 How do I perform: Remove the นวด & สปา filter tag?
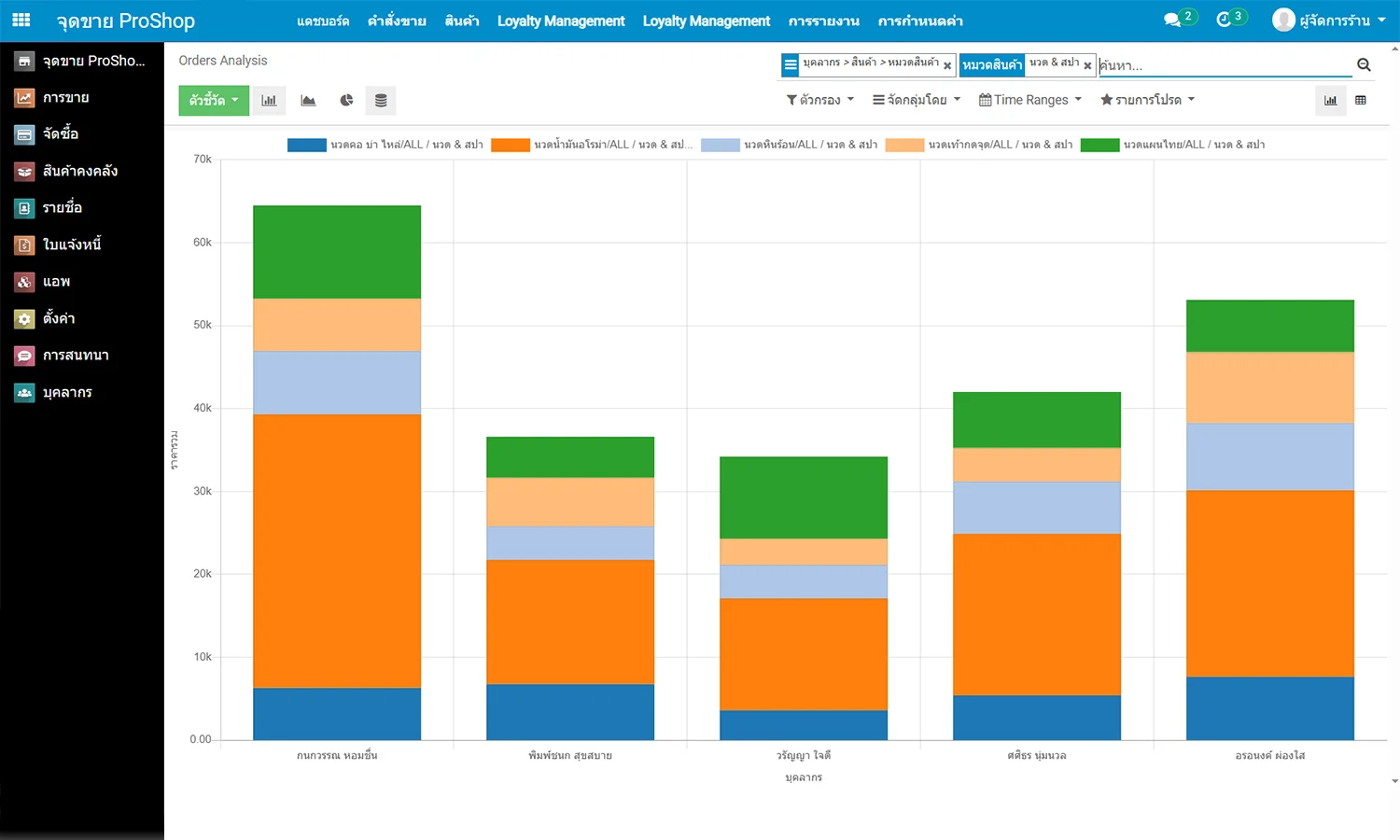(x=1087, y=66)
